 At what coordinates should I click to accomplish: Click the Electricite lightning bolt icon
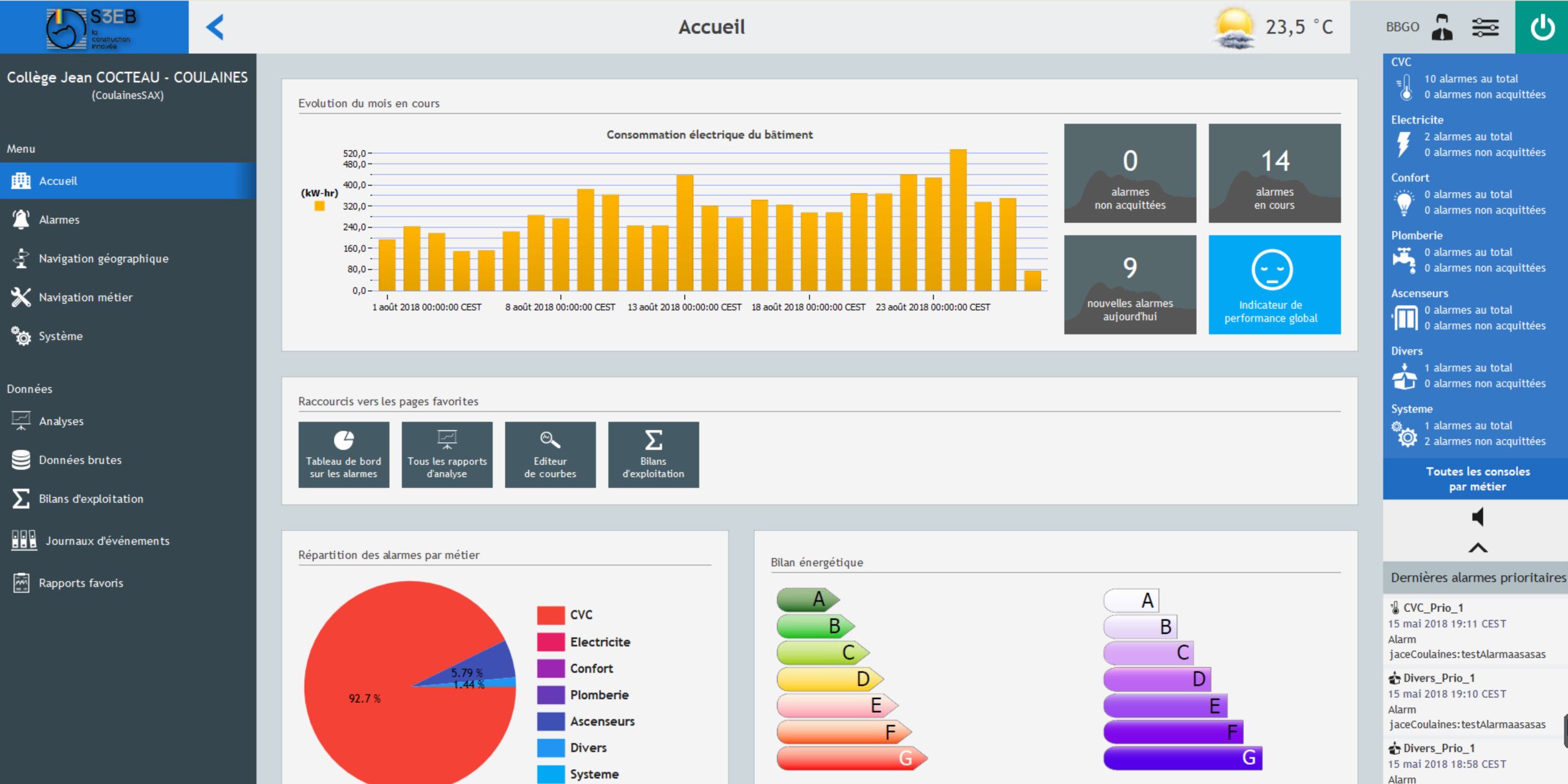(x=1403, y=144)
